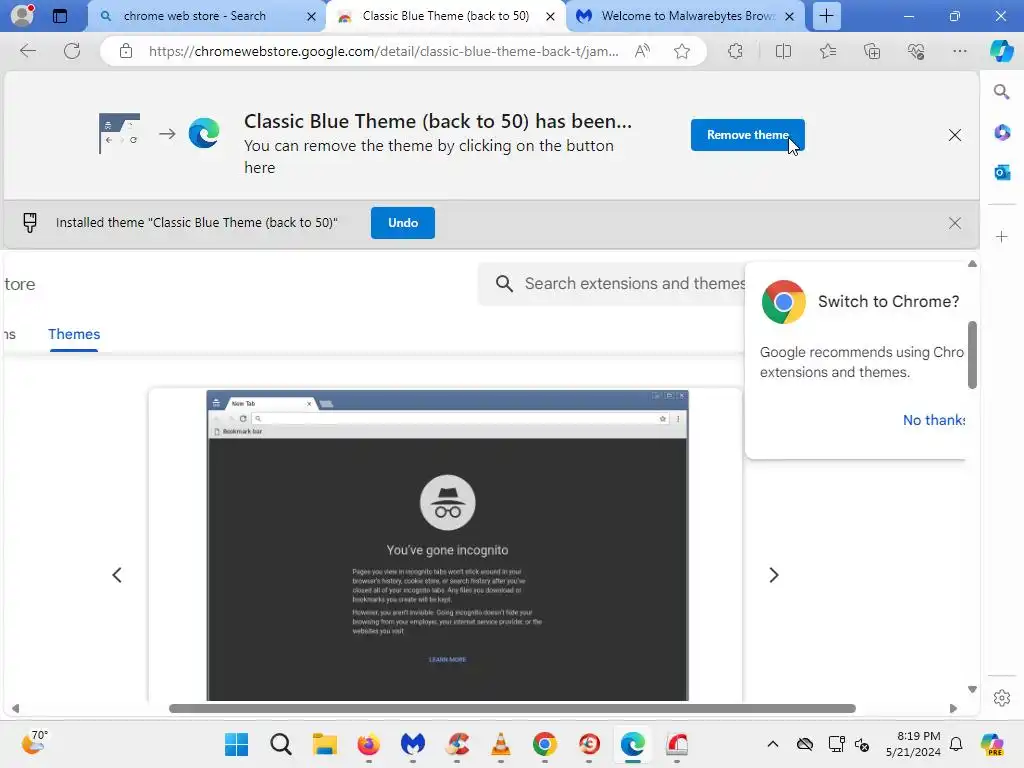The width and height of the screenshot is (1024, 768).
Task: Click the vertical page scrollbar thumb
Action: click(972, 355)
